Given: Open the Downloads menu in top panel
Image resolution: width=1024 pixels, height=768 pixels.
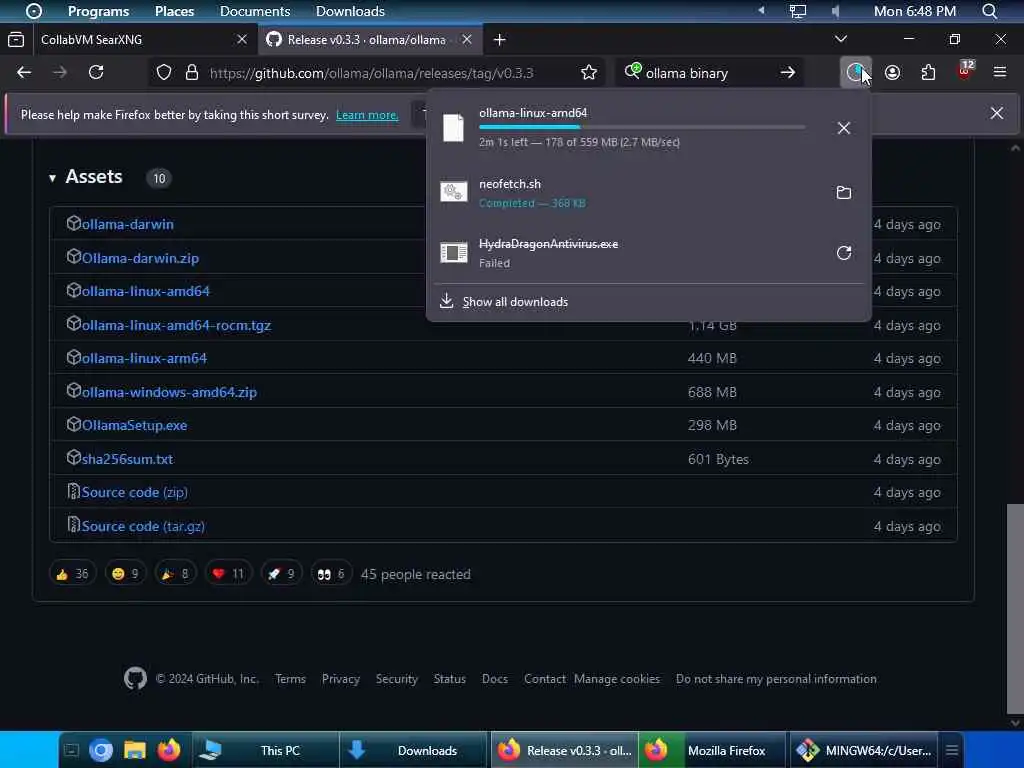Looking at the screenshot, I should point(350,11).
